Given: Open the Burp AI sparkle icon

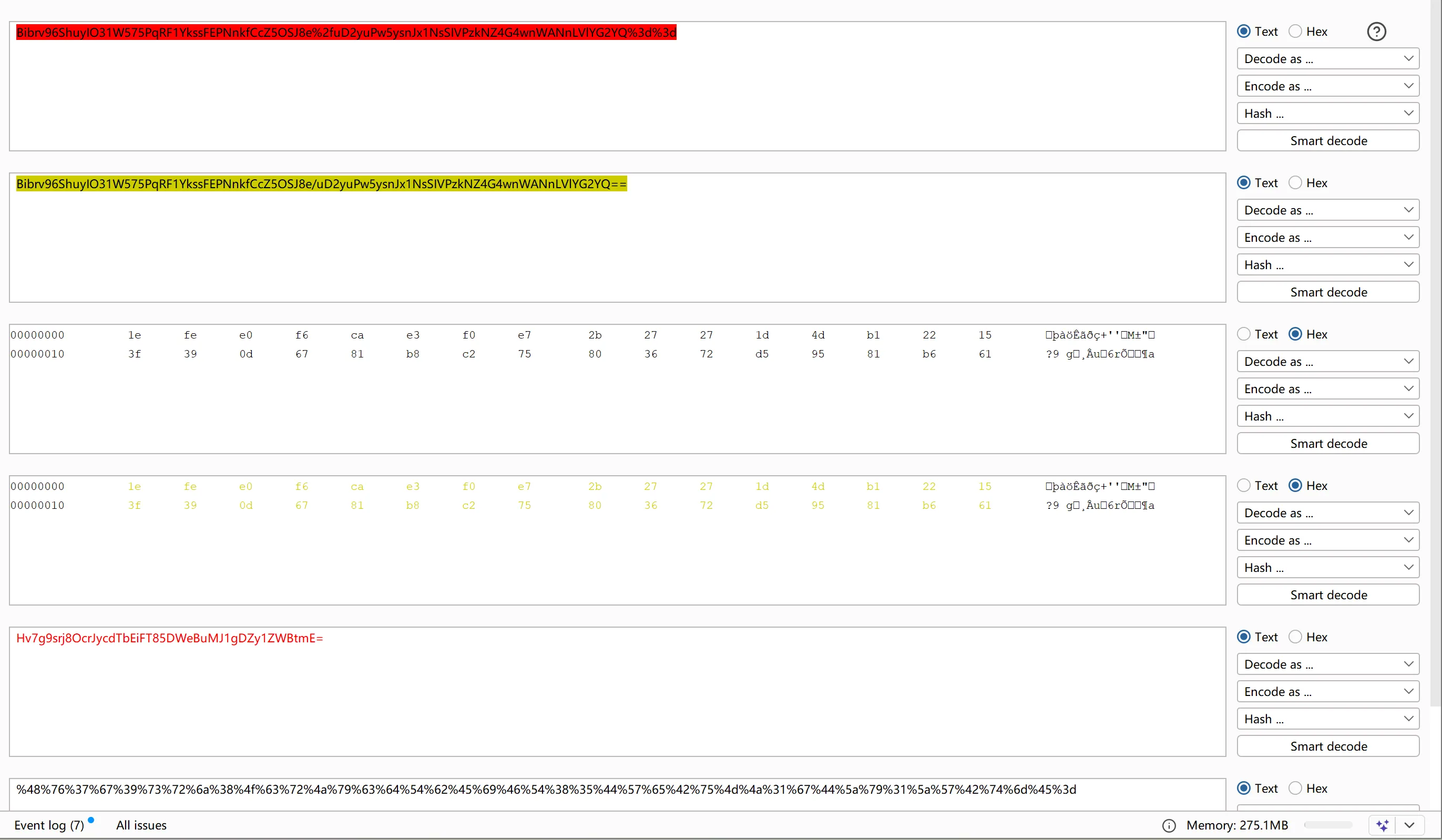Looking at the screenshot, I should click(x=1383, y=825).
